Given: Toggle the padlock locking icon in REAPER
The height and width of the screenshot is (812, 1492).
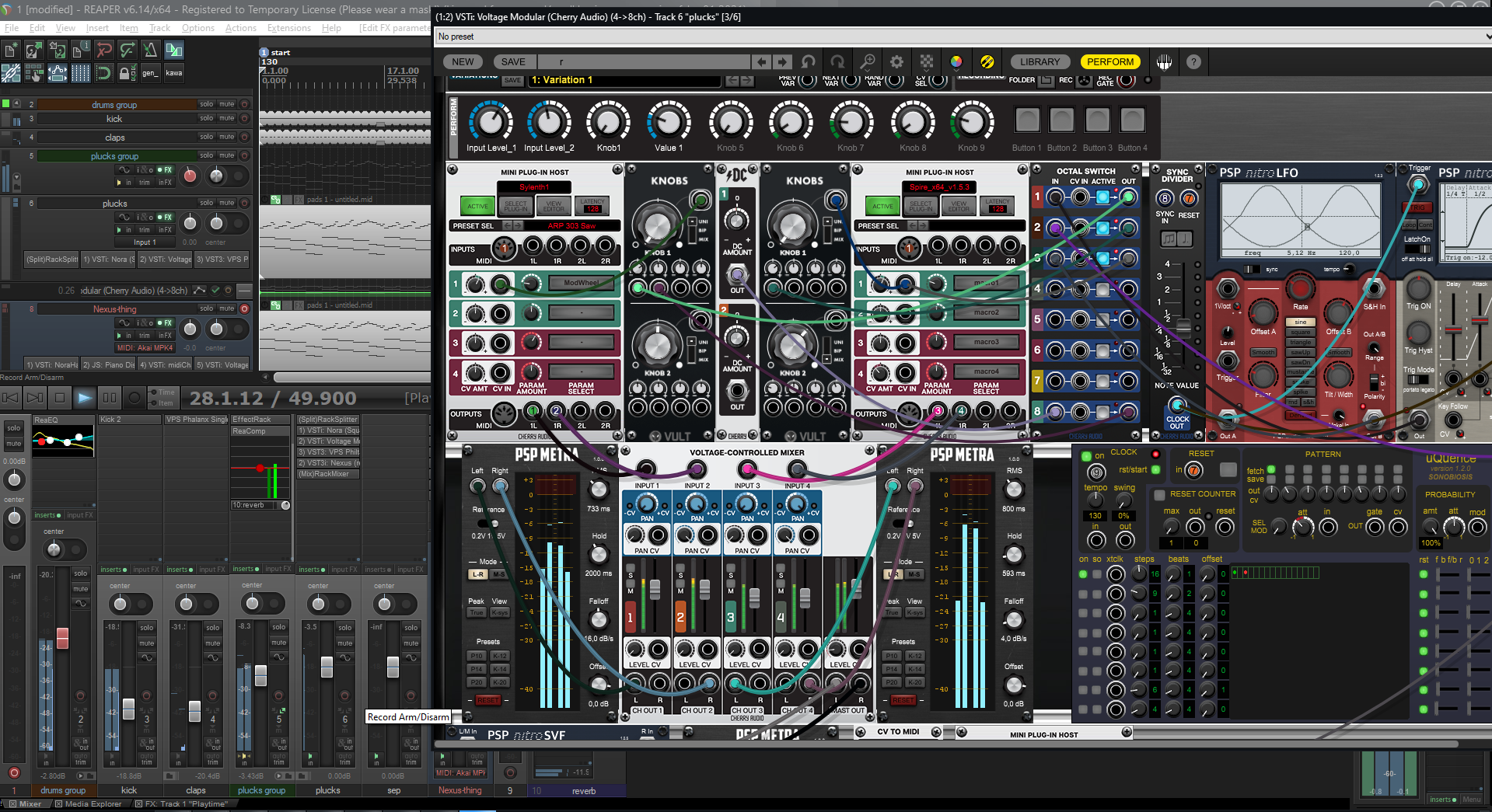Looking at the screenshot, I should 126,74.
